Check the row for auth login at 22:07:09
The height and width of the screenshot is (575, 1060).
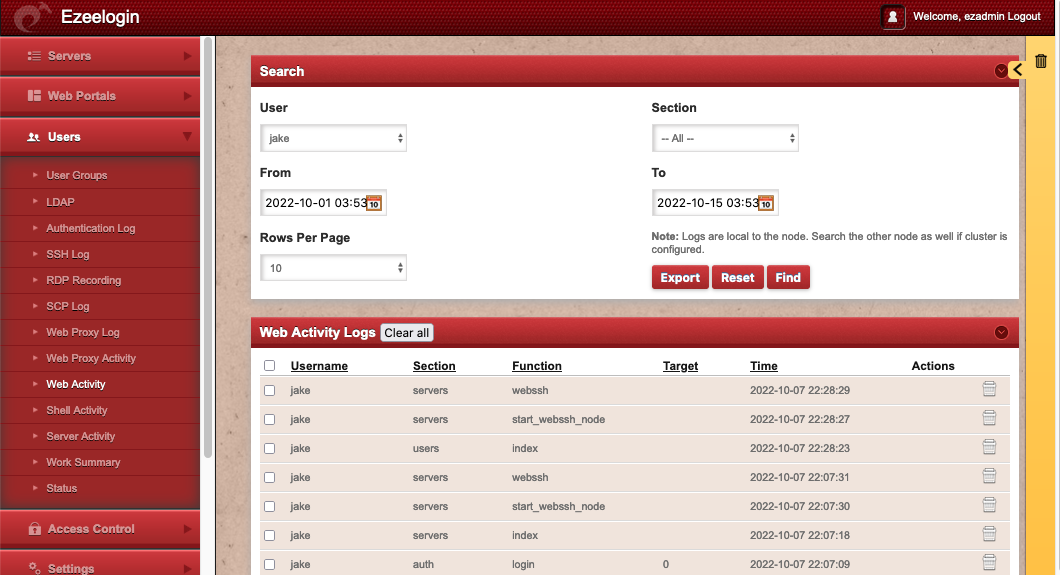270,564
